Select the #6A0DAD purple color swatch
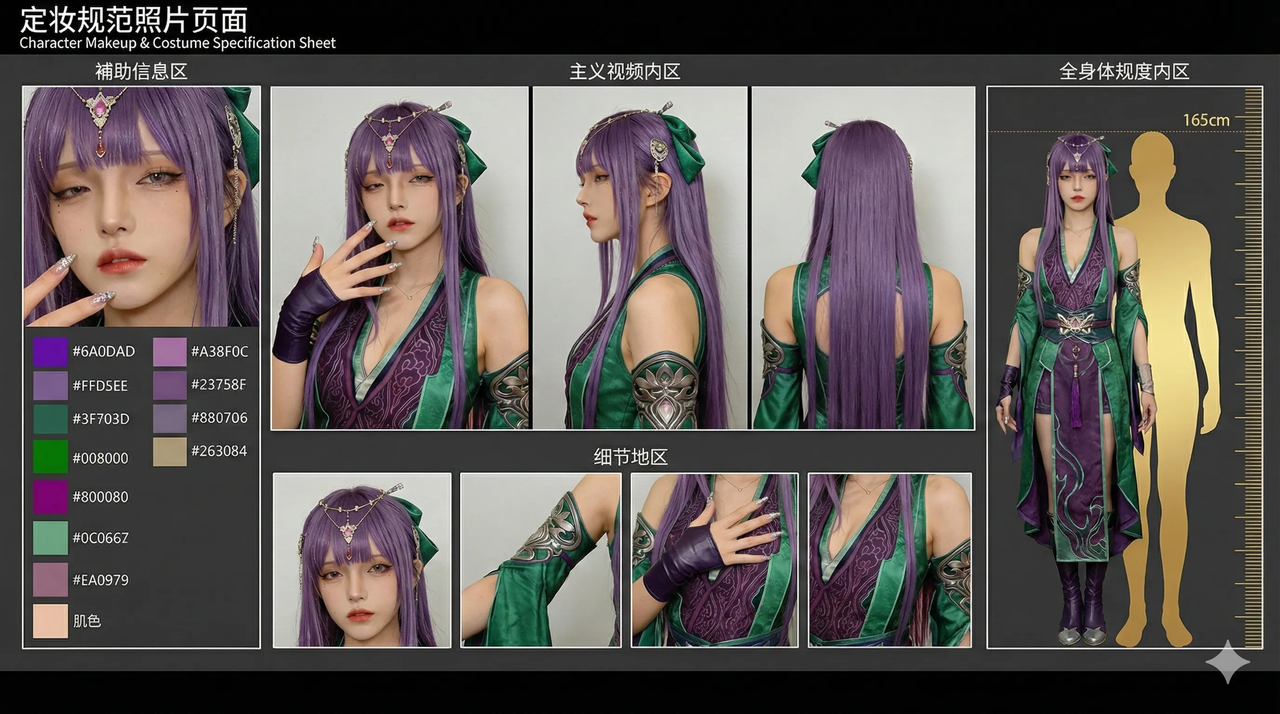The height and width of the screenshot is (714, 1280). point(50,352)
